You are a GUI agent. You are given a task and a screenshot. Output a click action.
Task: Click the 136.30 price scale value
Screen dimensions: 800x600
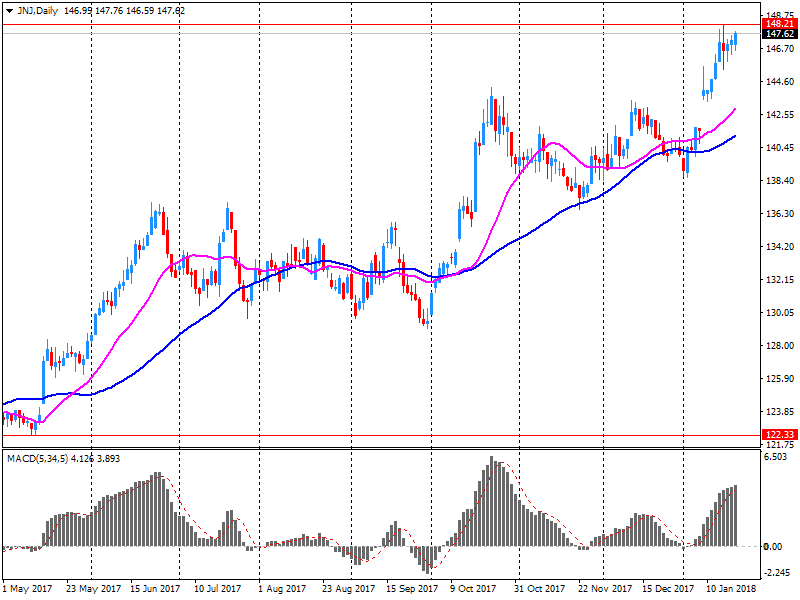pos(778,214)
